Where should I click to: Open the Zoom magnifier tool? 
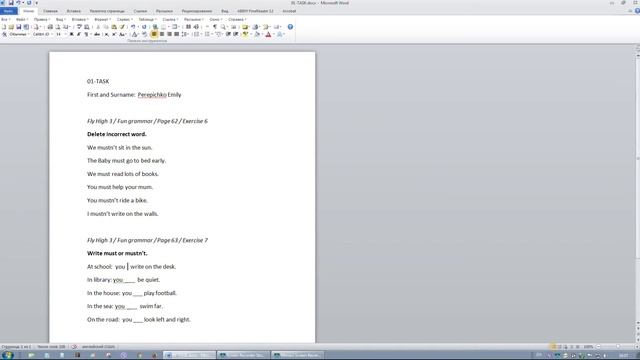pyautogui.click(x=223, y=27)
